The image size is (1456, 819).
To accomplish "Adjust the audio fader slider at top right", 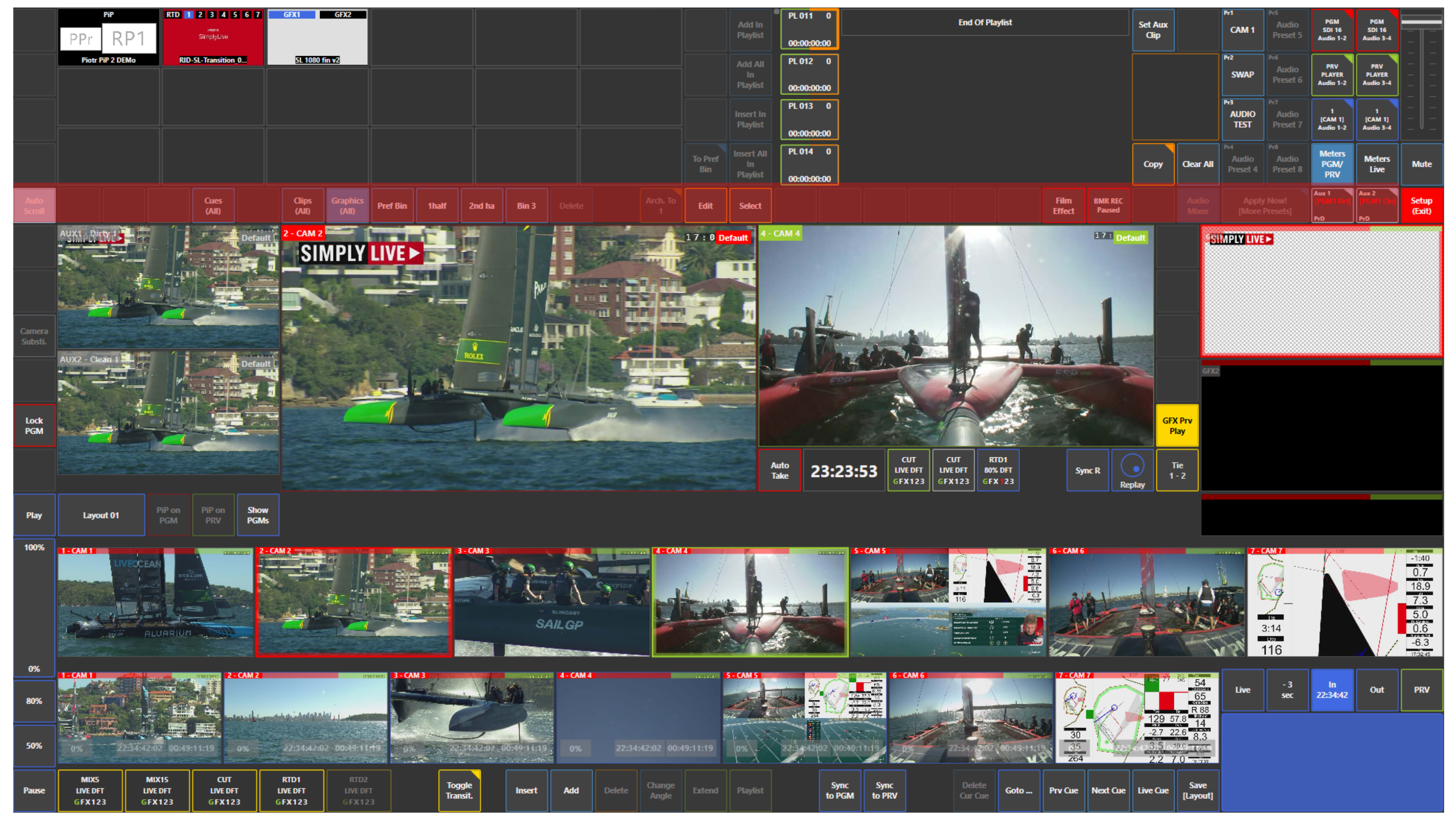I will point(1421,22).
